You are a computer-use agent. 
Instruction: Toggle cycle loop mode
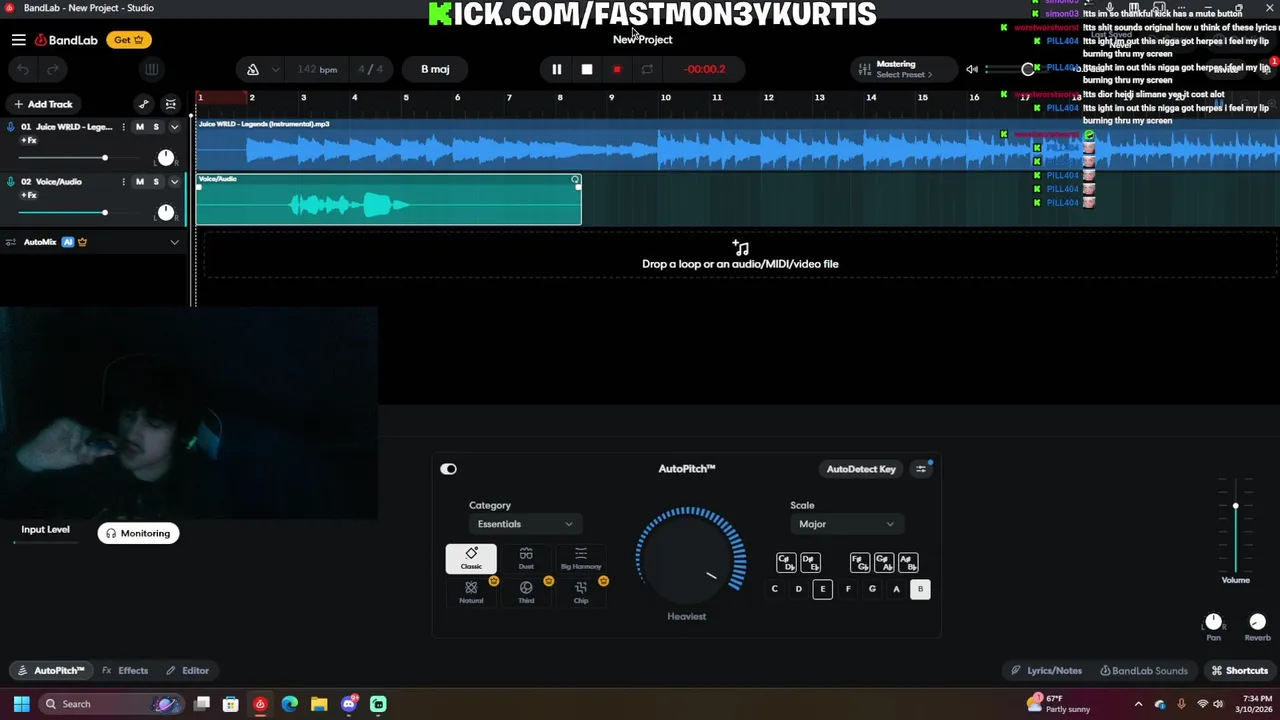(647, 69)
